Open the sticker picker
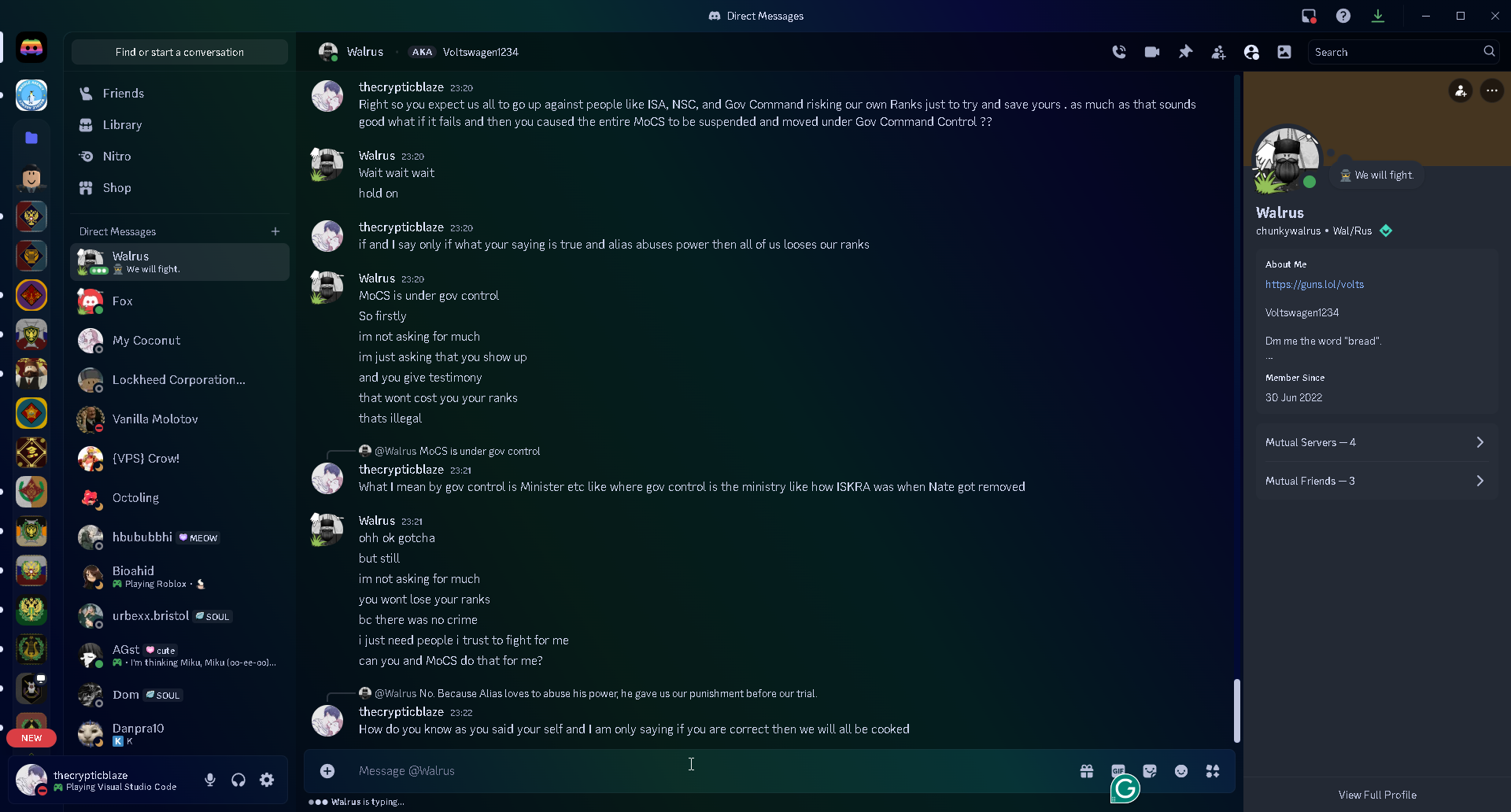Image resolution: width=1511 pixels, height=812 pixels. click(1150, 771)
